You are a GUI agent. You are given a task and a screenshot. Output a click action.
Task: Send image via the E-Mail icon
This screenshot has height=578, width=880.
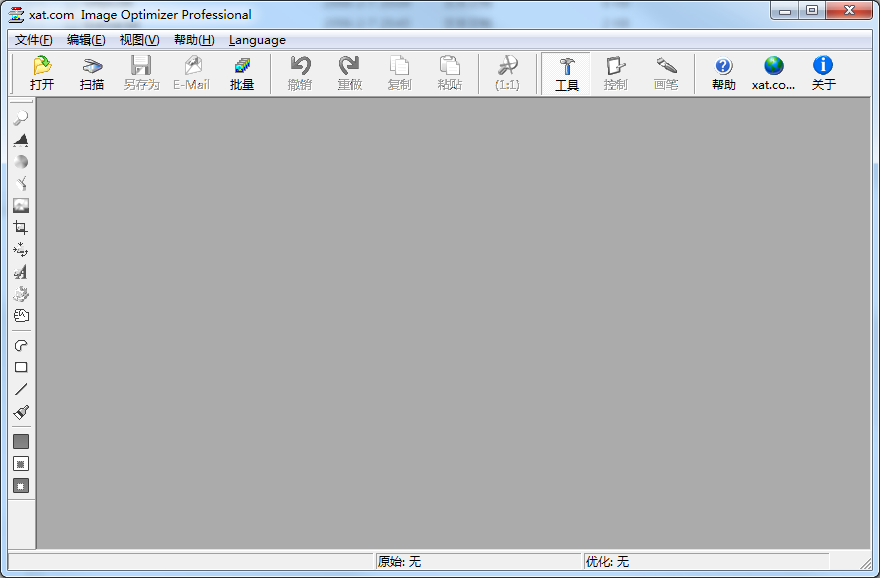pos(191,74)
